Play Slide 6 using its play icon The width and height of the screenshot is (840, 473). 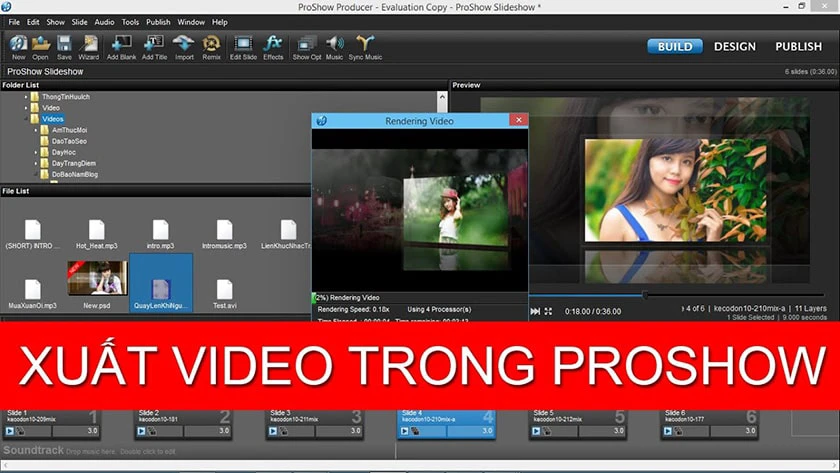(x=668, y=431)
